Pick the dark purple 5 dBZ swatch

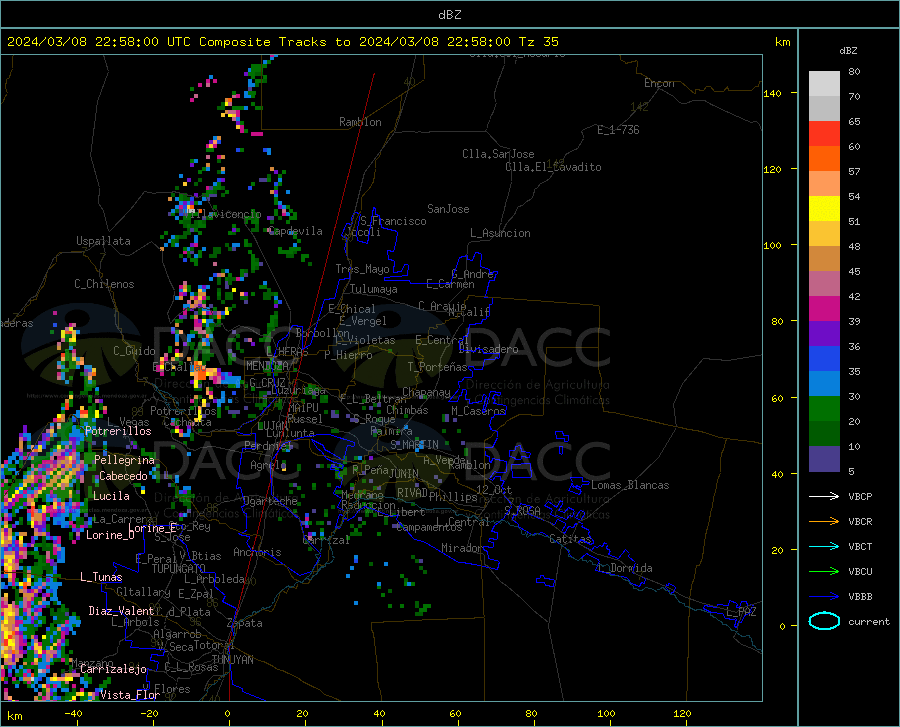coord(824,458)
